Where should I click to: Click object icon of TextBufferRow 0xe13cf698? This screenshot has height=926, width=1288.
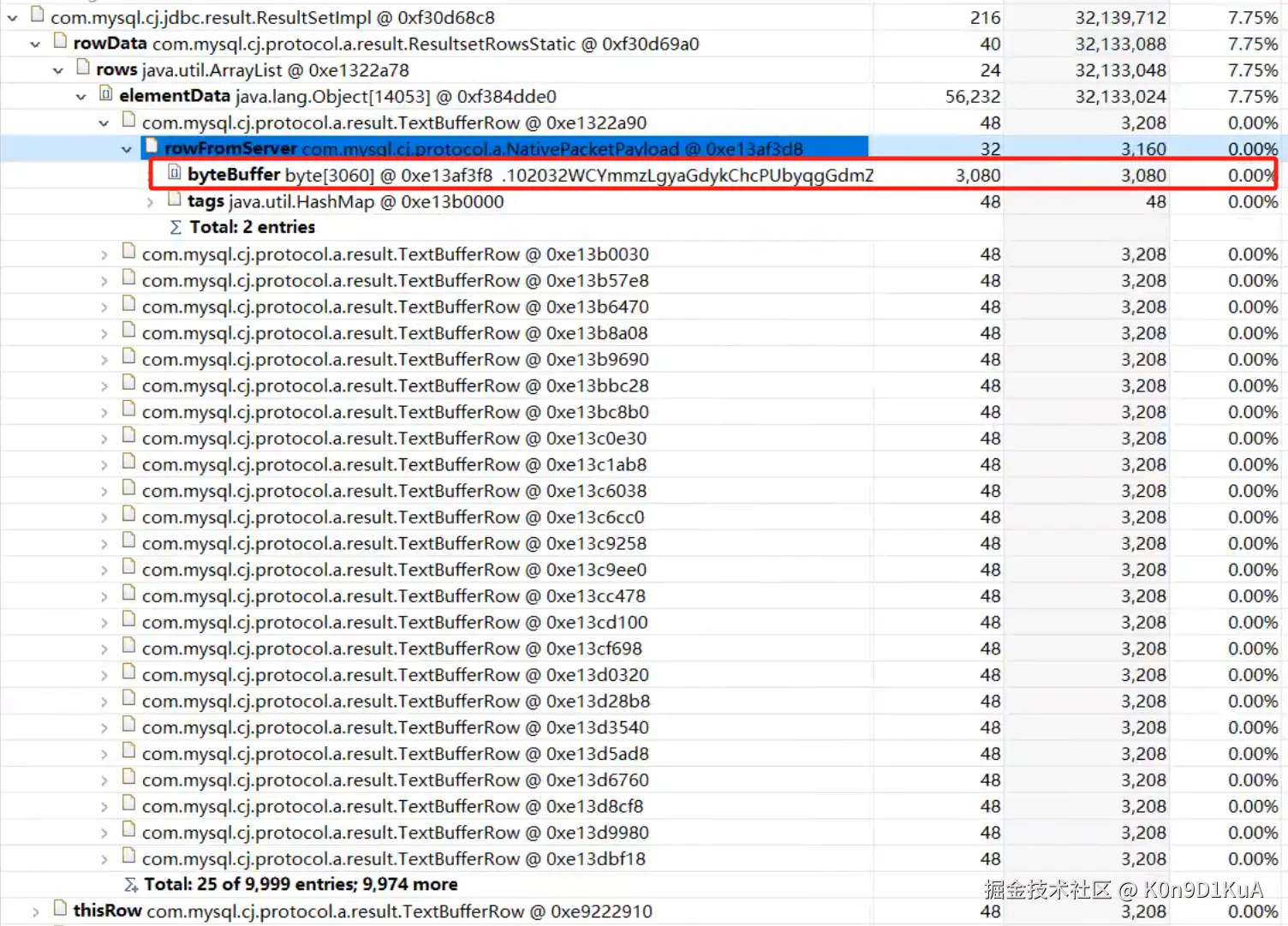click(x=128, y=646)
